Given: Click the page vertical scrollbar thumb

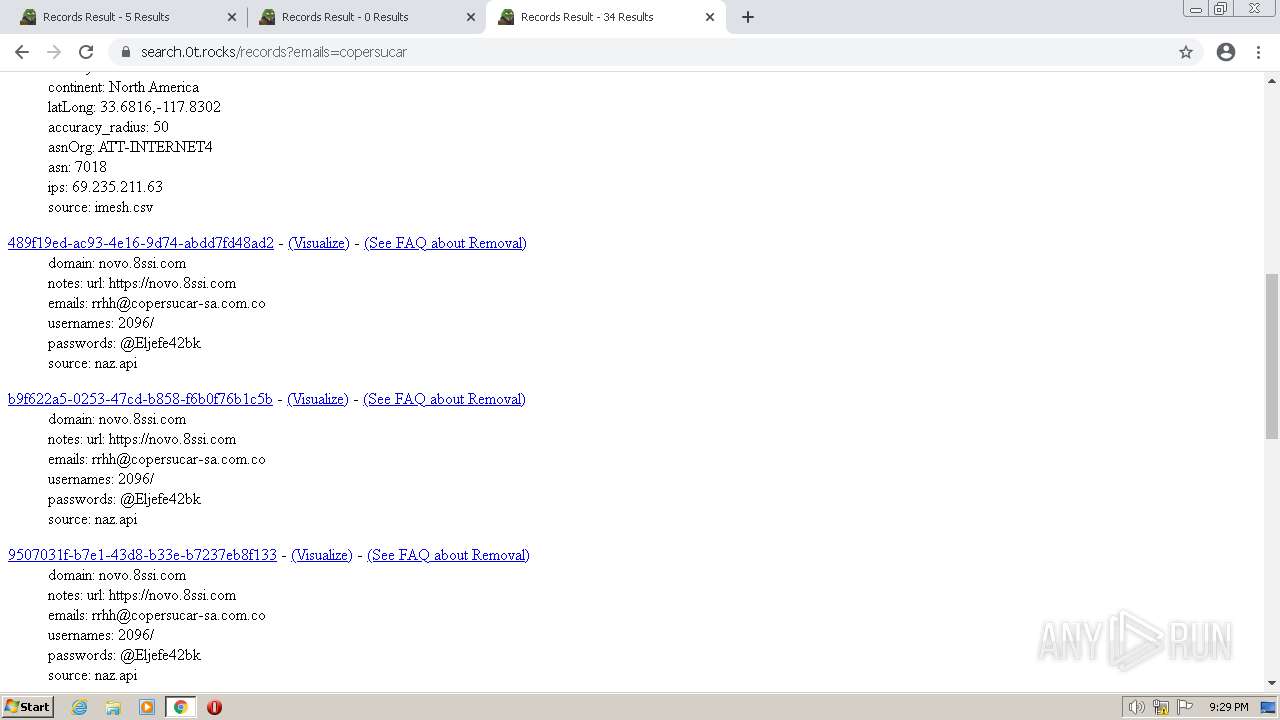Looking at the screenshot, I should (1272, 356).
